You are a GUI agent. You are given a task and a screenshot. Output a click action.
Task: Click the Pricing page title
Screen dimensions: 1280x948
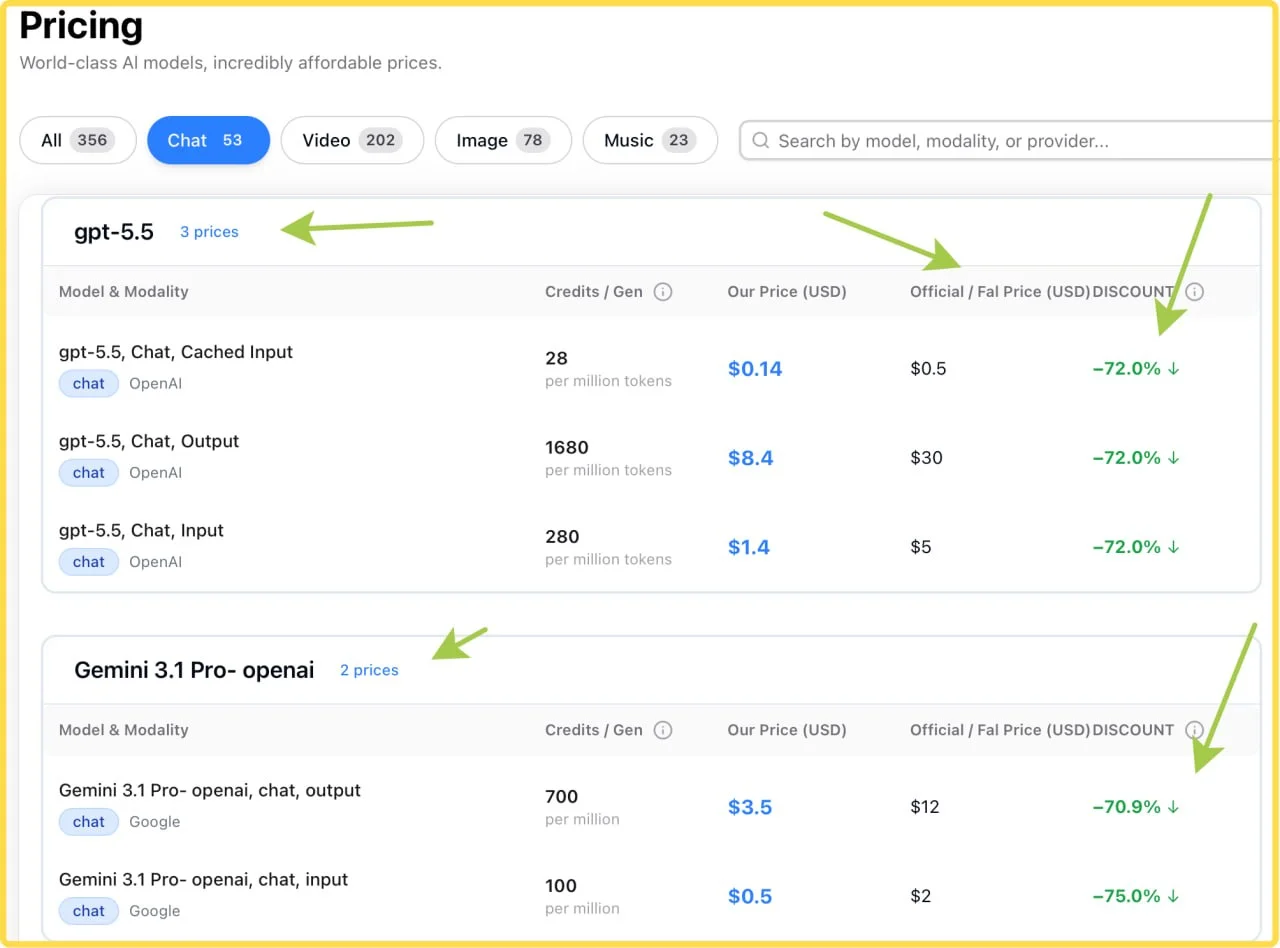[81, 26]
